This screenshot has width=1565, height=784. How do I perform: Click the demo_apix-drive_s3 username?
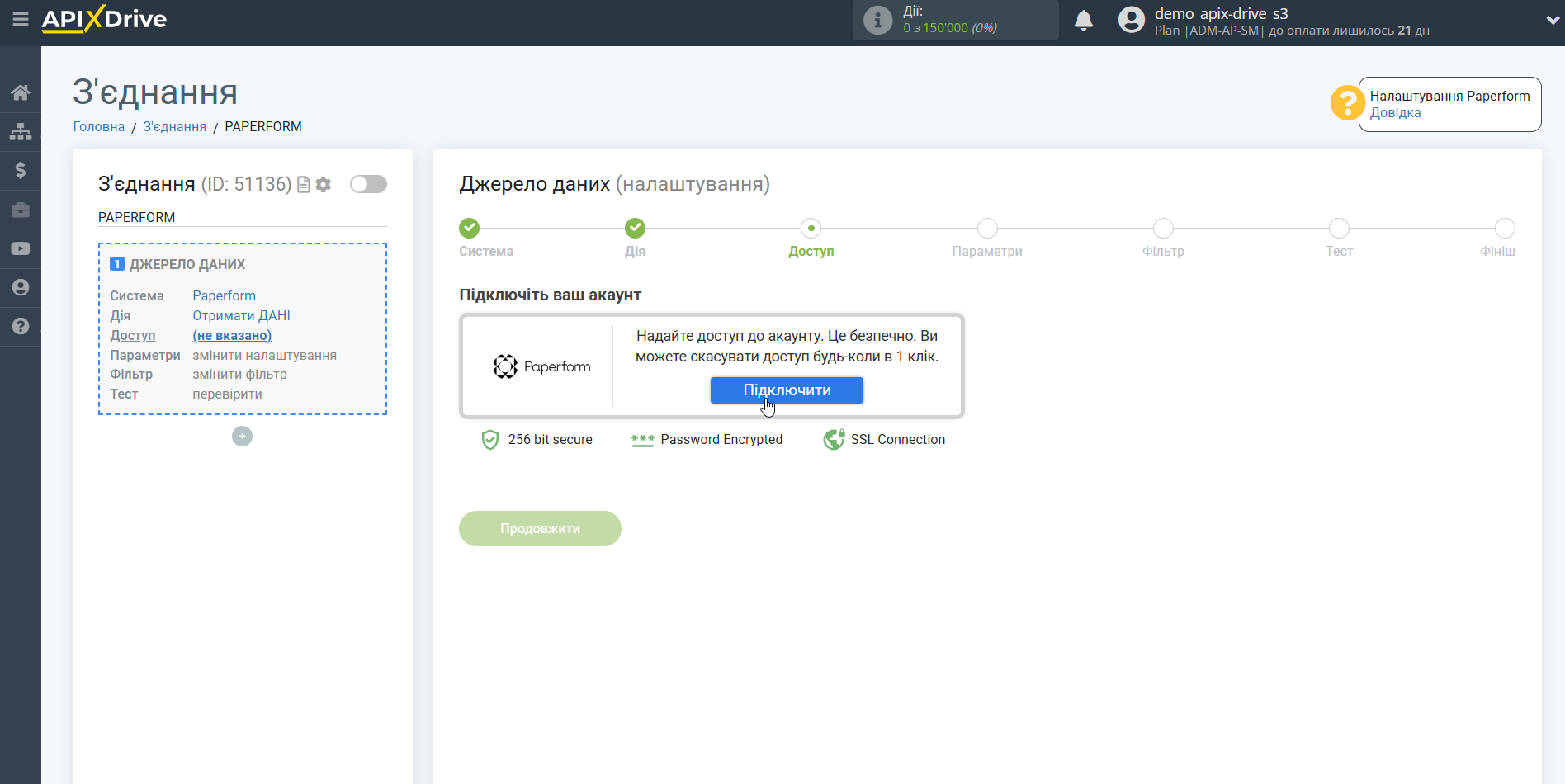1221,13
